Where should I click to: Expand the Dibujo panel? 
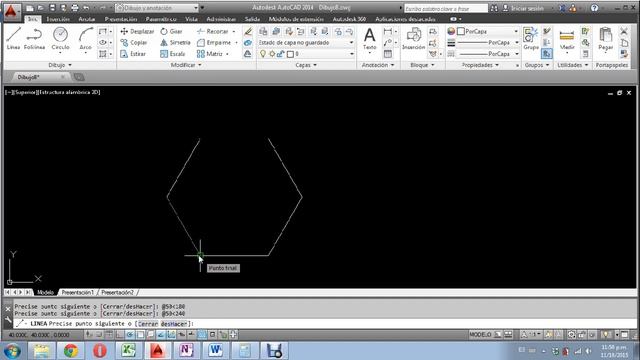coord(60,65)
